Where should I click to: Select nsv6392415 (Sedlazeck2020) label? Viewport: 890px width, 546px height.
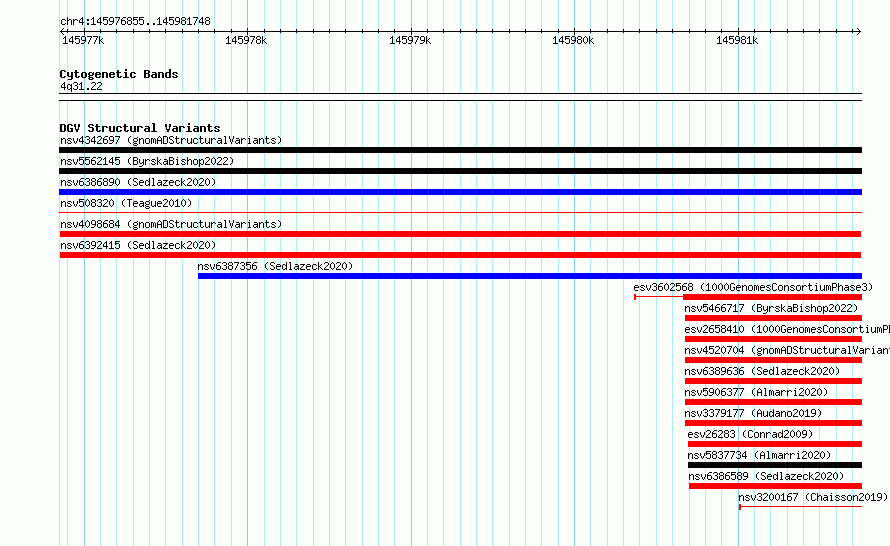tap(138, 245)
